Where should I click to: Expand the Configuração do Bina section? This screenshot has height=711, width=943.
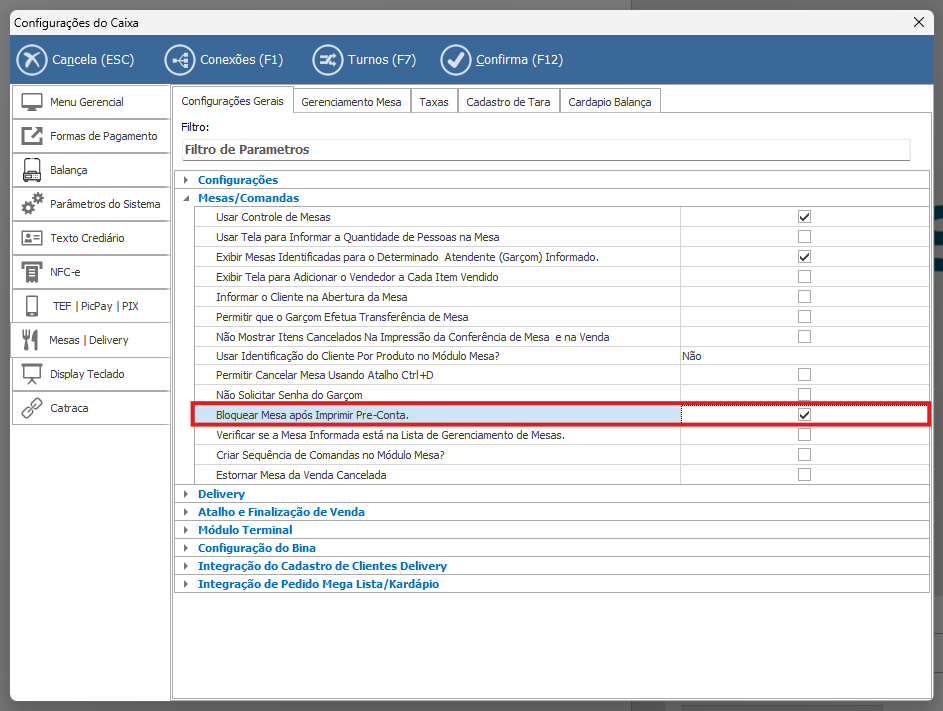[x=186, y=548]
